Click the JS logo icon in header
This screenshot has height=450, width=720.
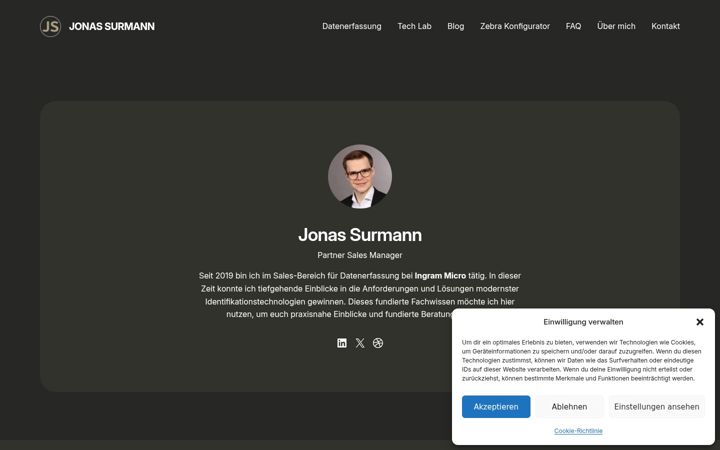coord(51,26)
